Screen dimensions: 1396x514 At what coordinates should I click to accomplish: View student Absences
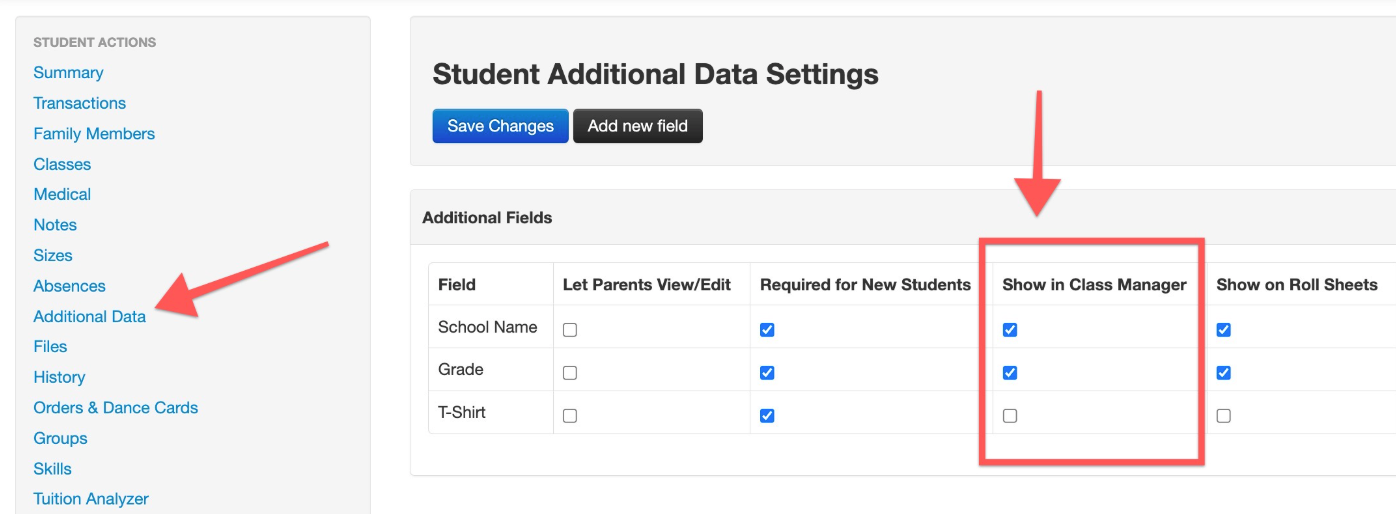click(70, 286)
